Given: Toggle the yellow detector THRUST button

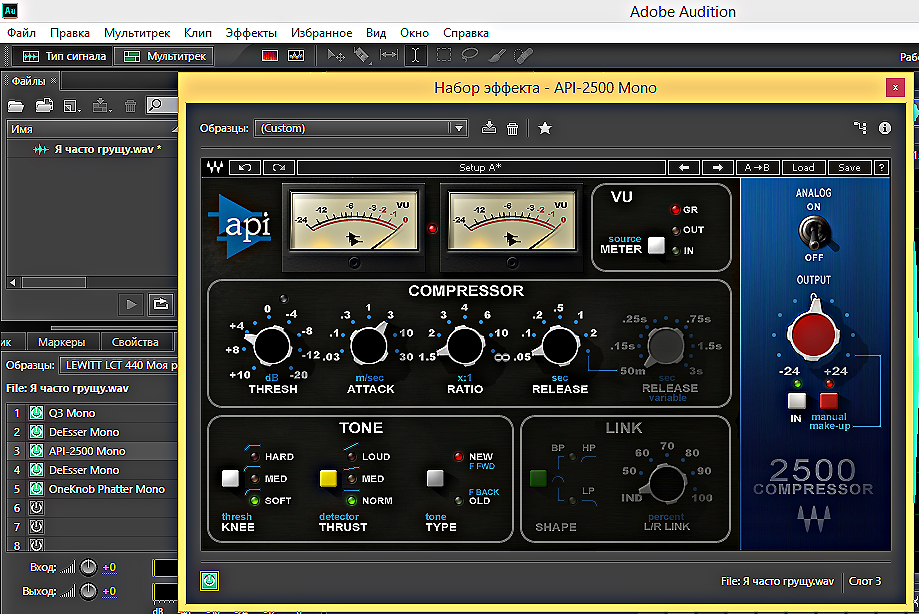Looking at the screenshot, I should click(328, 479).
